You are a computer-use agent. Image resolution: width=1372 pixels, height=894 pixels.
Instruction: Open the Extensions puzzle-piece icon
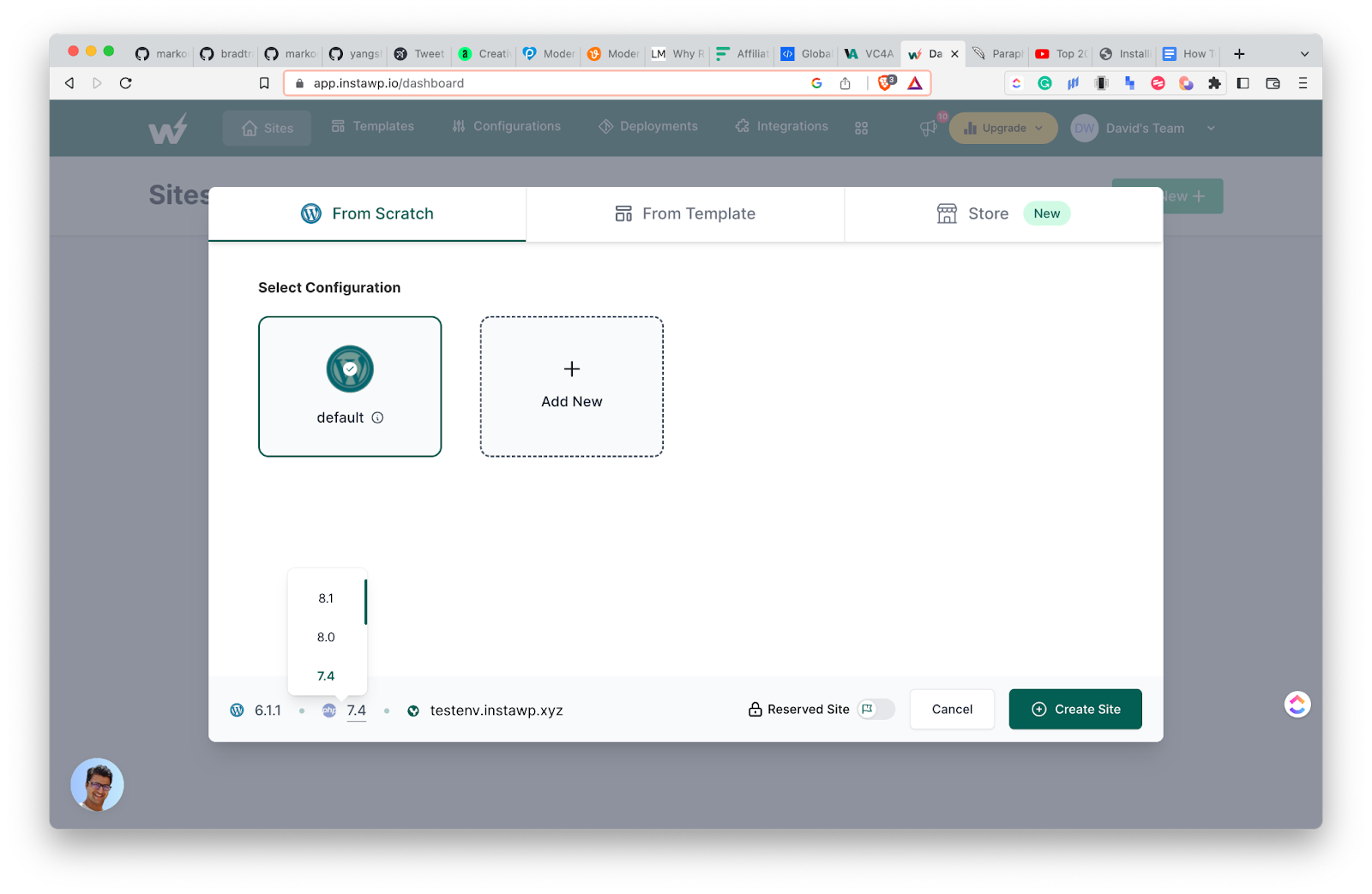click(x=1214, y=83)
